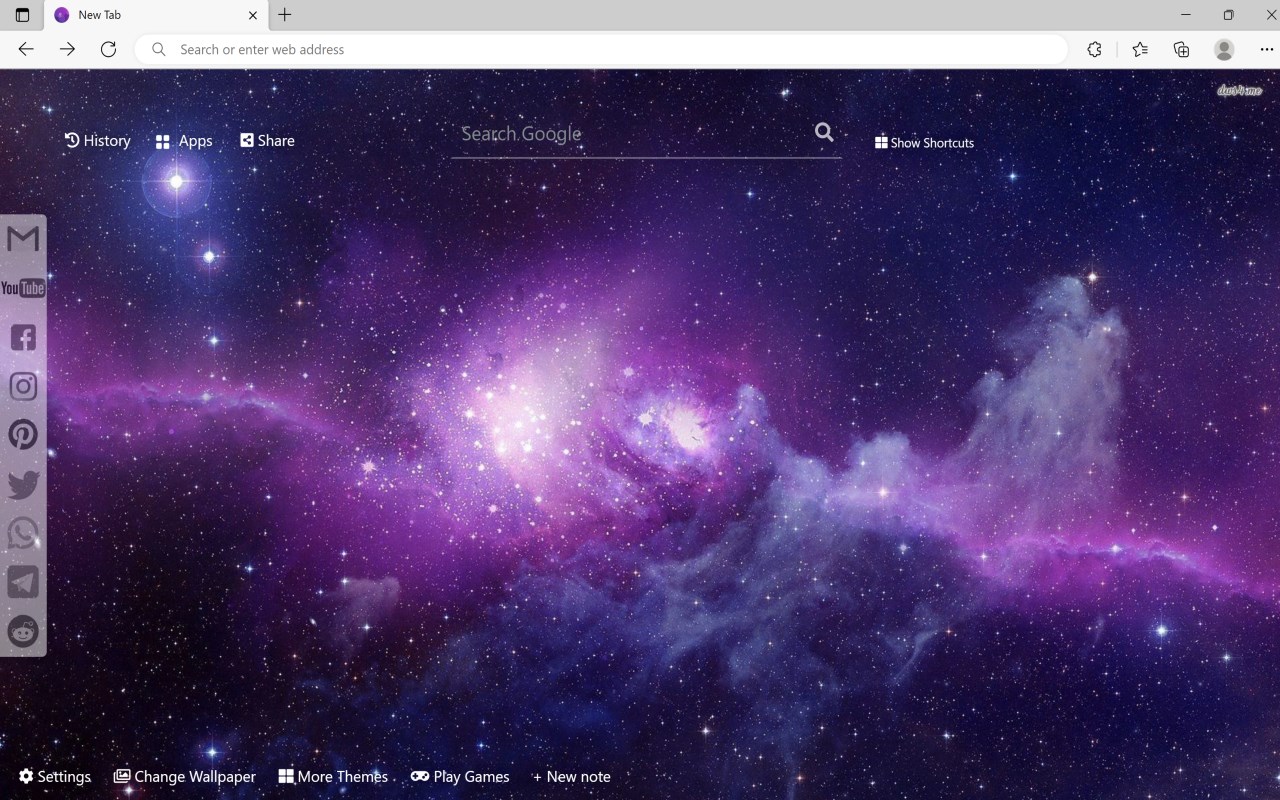Open the profile avatar icon
The height and width of the screenshot is (800, 1280).
(1224, 49)
